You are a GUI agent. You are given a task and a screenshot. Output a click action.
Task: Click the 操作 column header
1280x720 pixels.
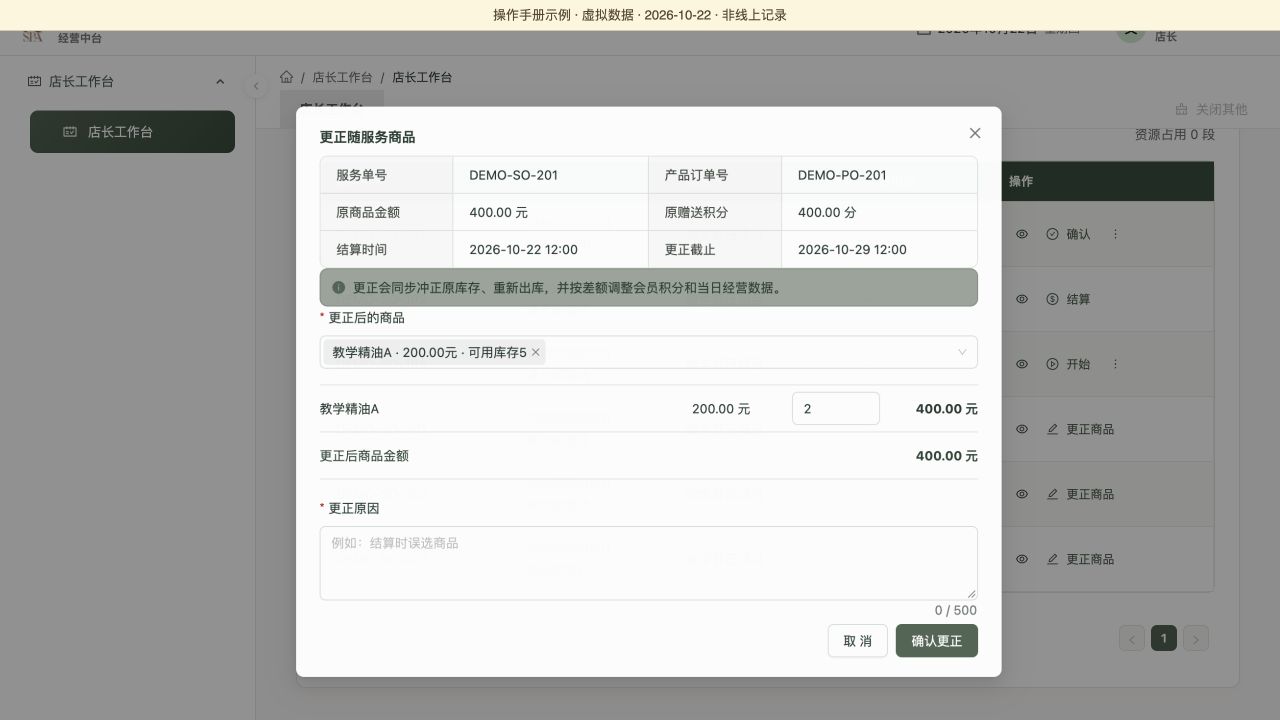(1021, 181)
